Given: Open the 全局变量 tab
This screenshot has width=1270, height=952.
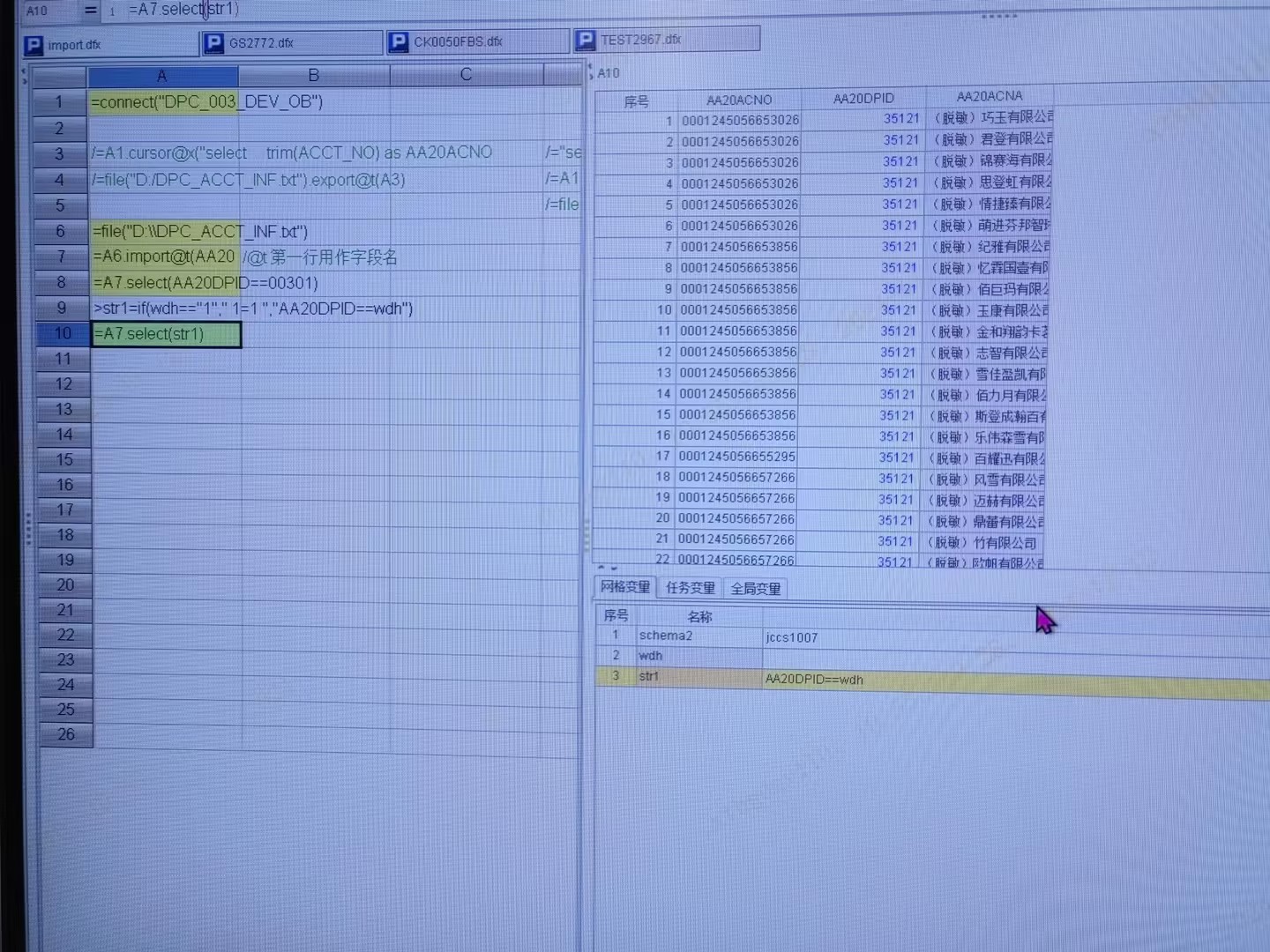Looking at the screenshot, I should (755, 588).
